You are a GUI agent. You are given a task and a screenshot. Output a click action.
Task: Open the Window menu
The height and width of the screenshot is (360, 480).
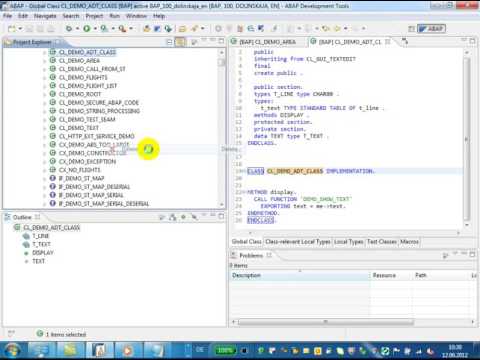136,16
